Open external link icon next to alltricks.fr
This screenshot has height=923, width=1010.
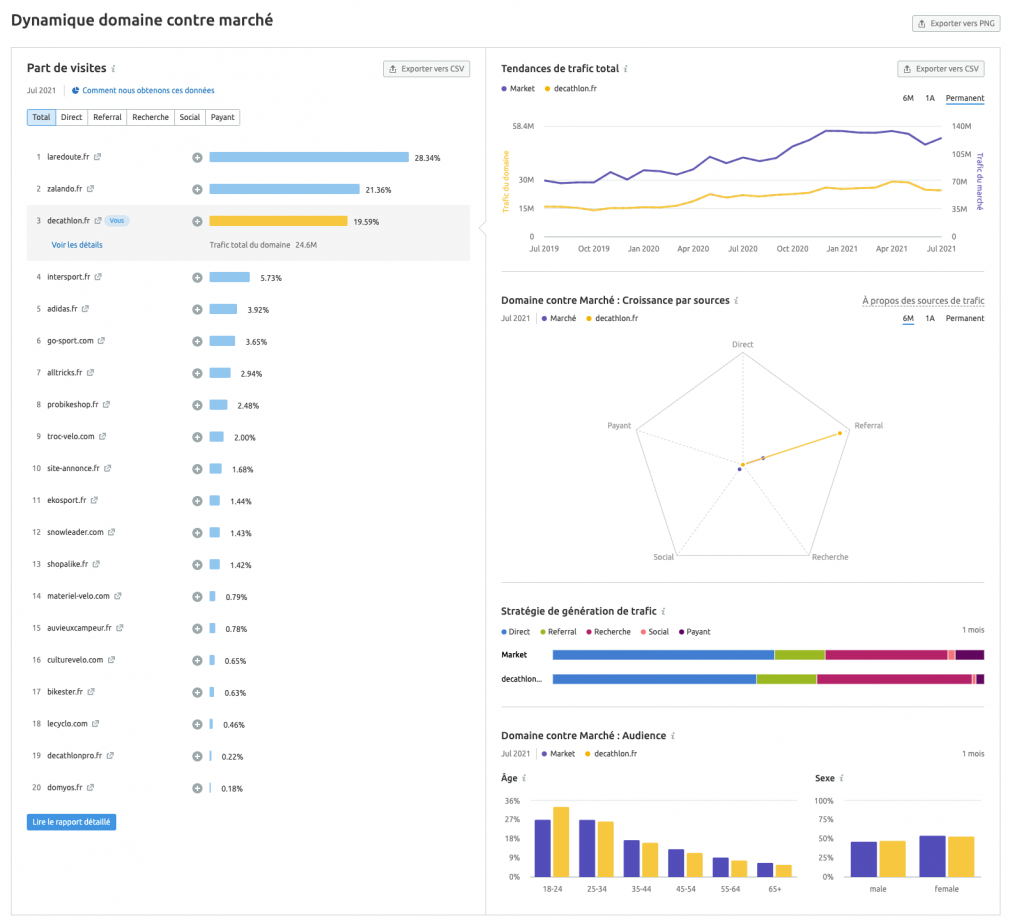pyautogui.click(x=90, y=372)
